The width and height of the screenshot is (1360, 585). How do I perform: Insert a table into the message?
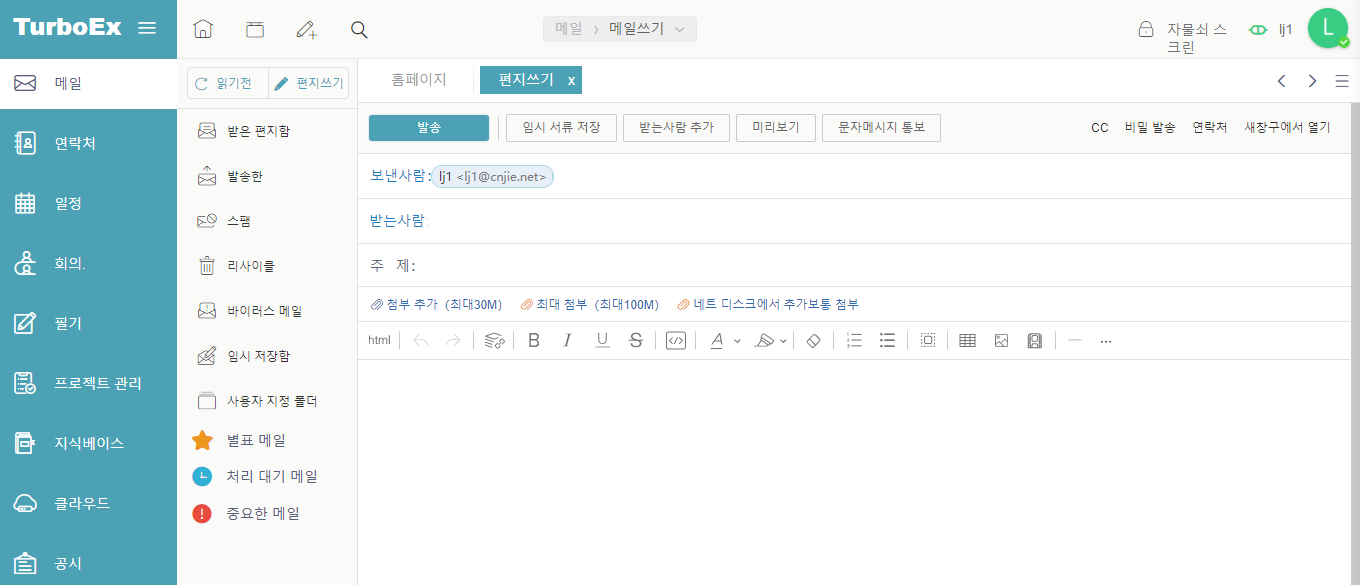click(x=967, y=341)
